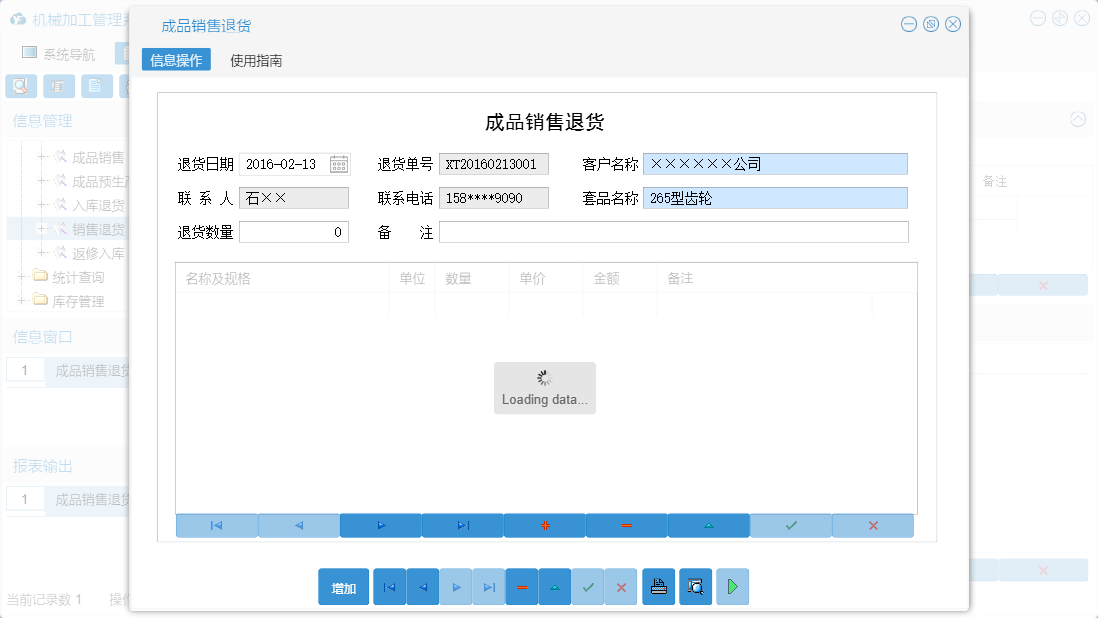Viewport: 1098px width, 618px height.
Task: Click the 退货数量 quantity field
Action: point(296,231)
